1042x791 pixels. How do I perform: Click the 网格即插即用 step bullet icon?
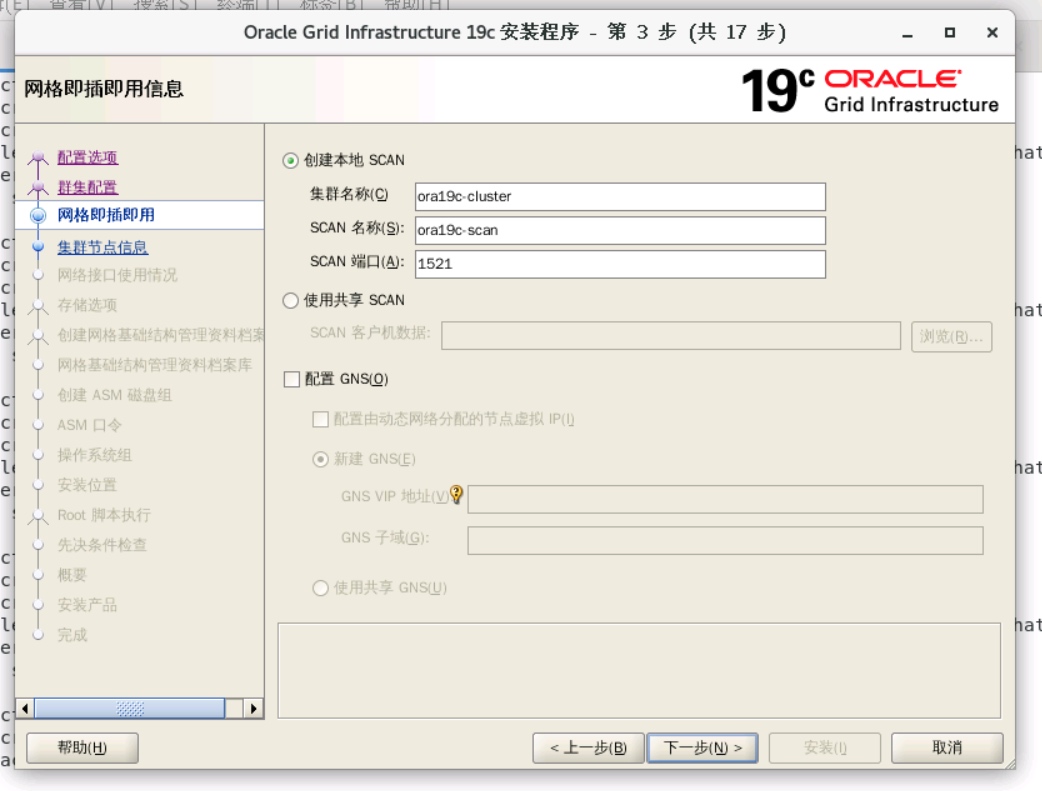[39, 215]
